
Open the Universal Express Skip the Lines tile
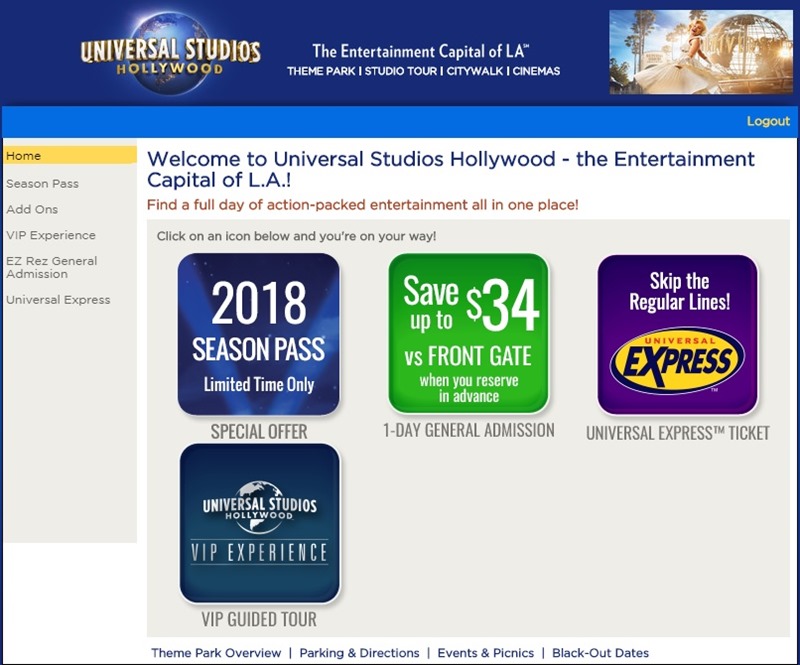(x=678, y=335)
